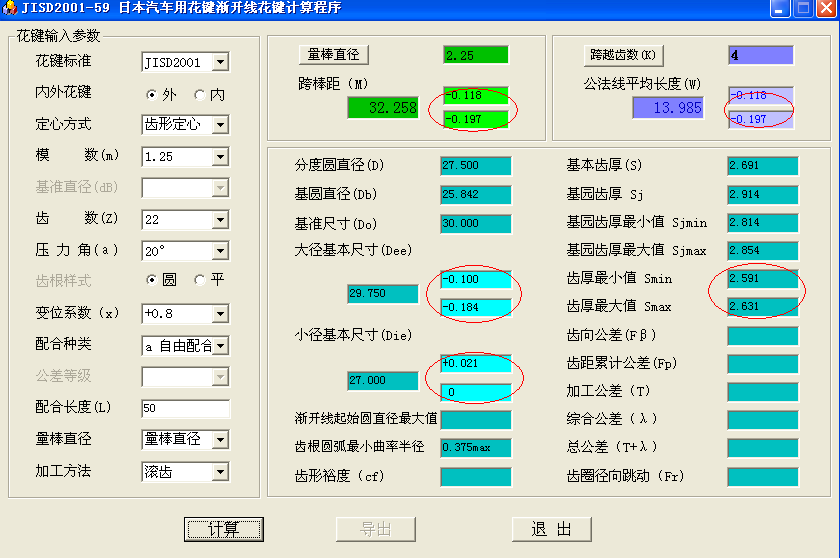The image size is (840, 558).
Task: Expand the 加工方法 滚齿 dropdown
Action: click(x=220, y=472)
